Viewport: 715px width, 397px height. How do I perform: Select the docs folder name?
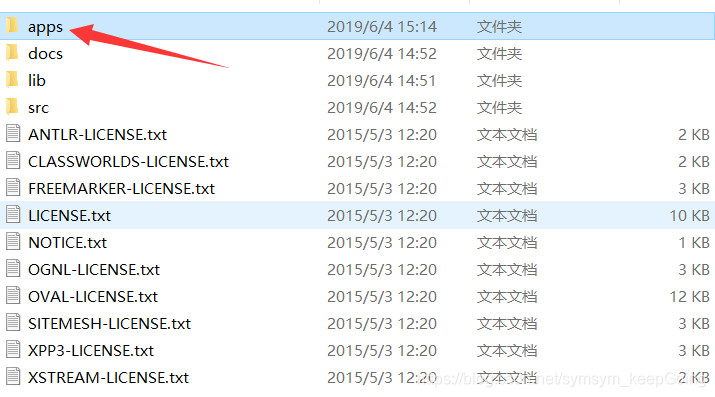pos(45,54)
